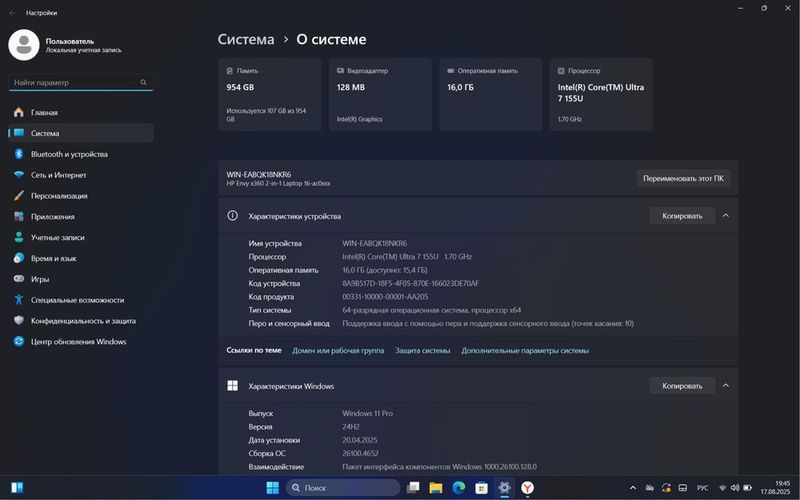Open the Оперативная память 16,0 ГБ card
The height and width of the screenshot is (500, 800).
pos(491,95)
